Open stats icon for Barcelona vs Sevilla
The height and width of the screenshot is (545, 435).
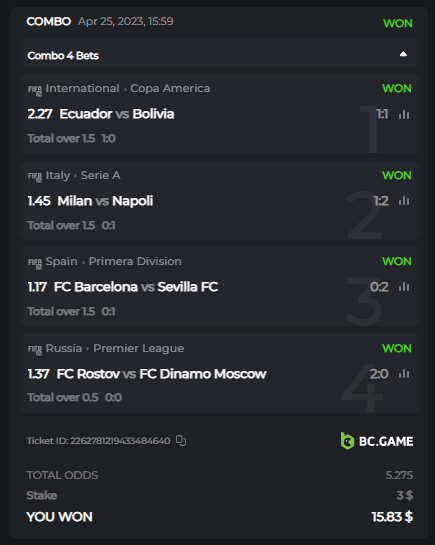[x=404, y=287]
